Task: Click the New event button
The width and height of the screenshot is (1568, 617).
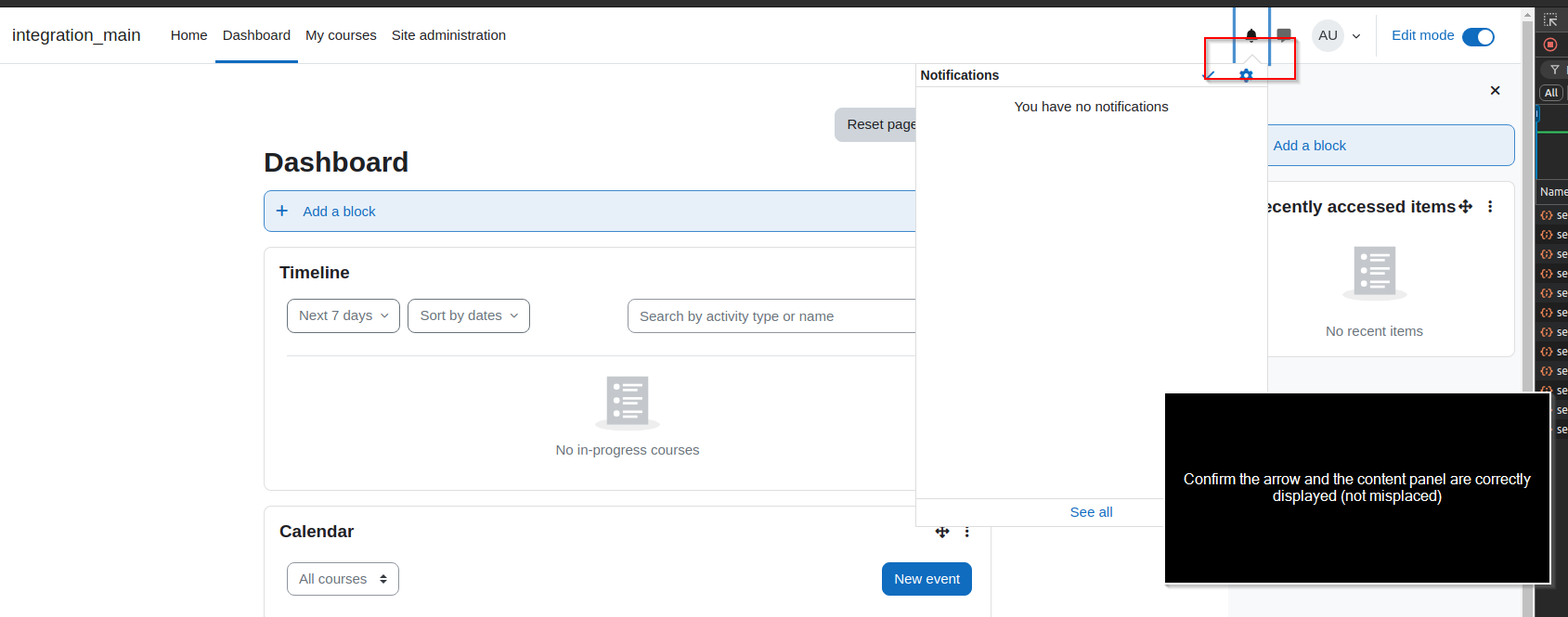Action: point(927,579)
